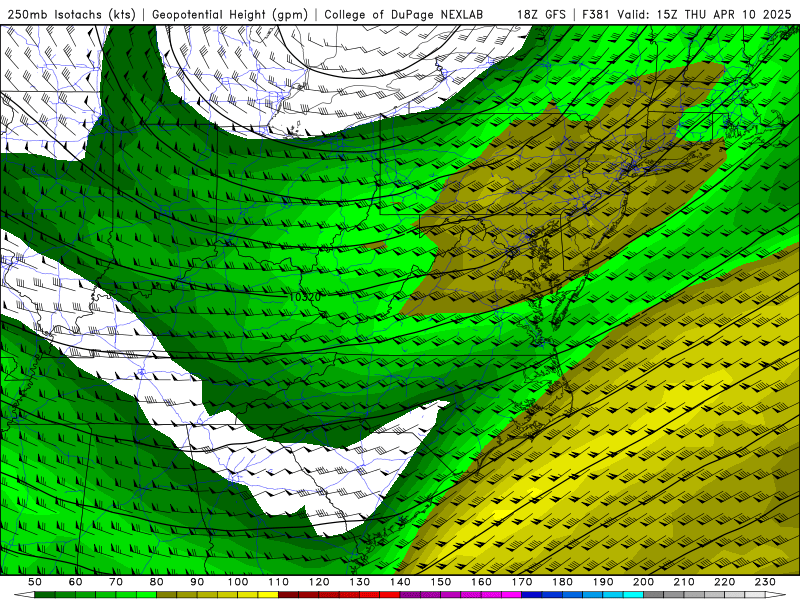The image size is (800, 600).
Task: Click the dark green swatch under 50
Action: [45, 595]
